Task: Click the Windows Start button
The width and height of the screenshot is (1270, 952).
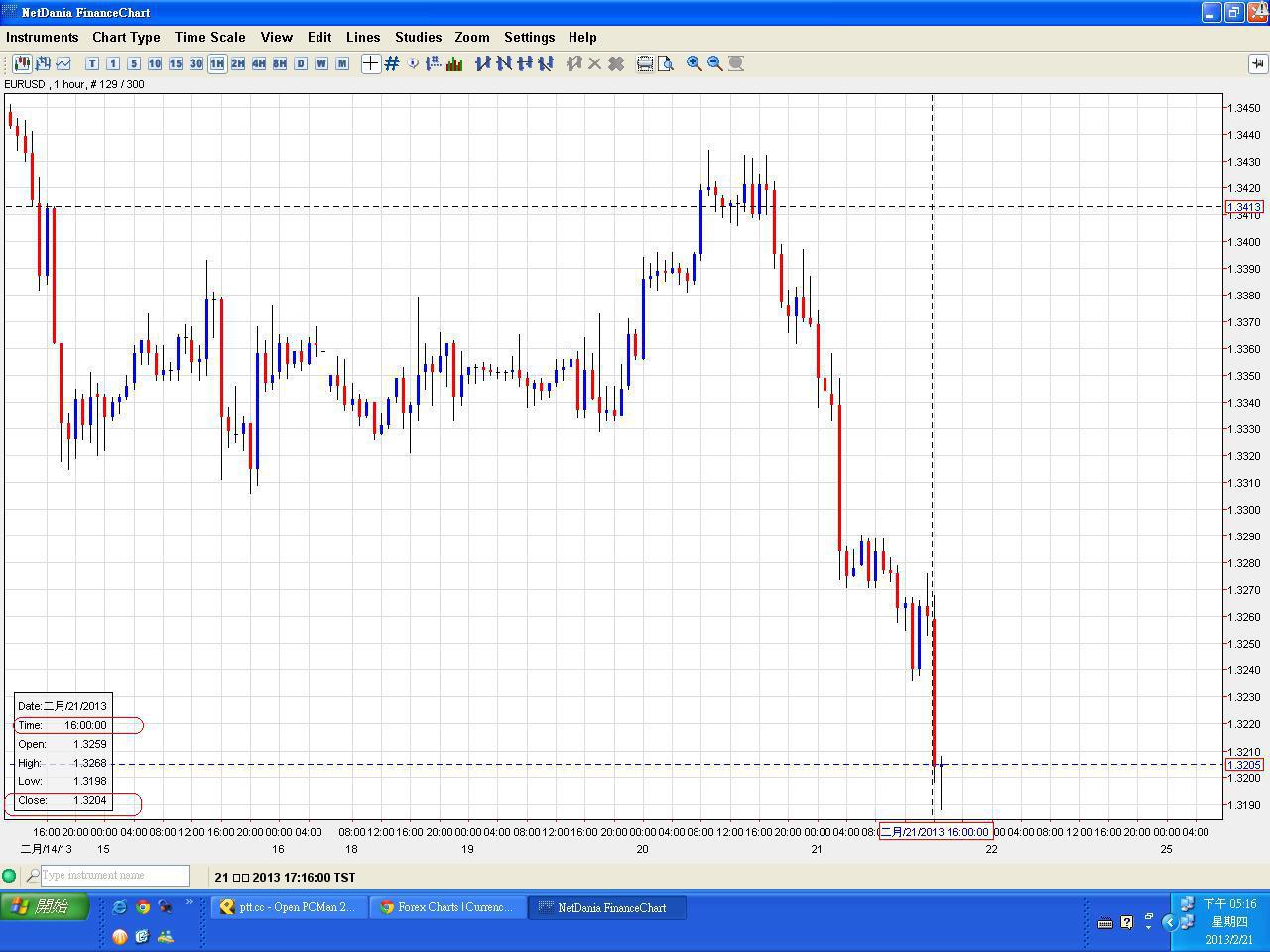Action: tap(45, 906)
